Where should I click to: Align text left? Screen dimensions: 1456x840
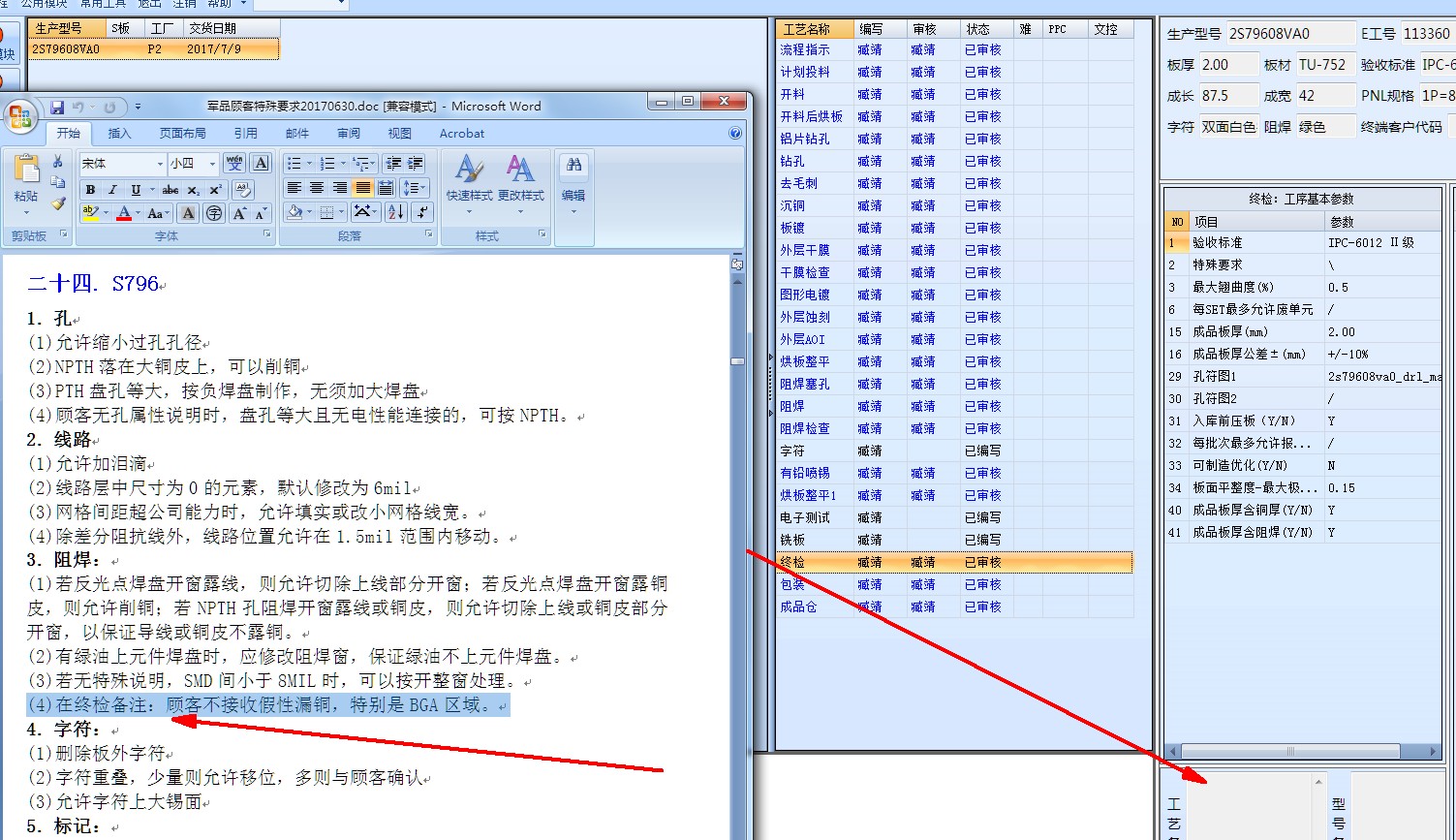click(294, 188)
